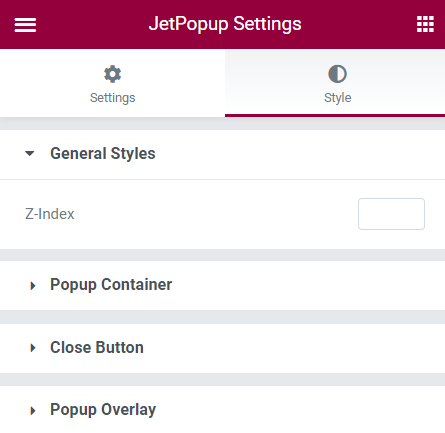
Task: Open the Close Button section title
Action: click(97, 348)
